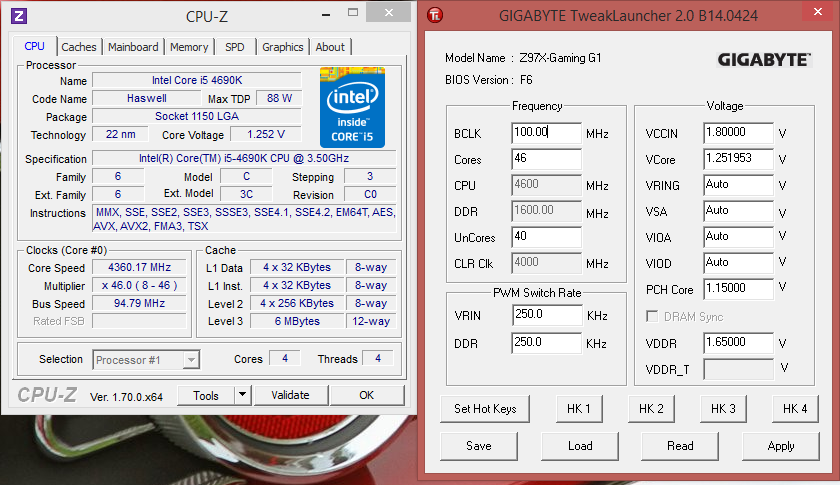
Task: Switch to the Caches tab
Action: 79,47
